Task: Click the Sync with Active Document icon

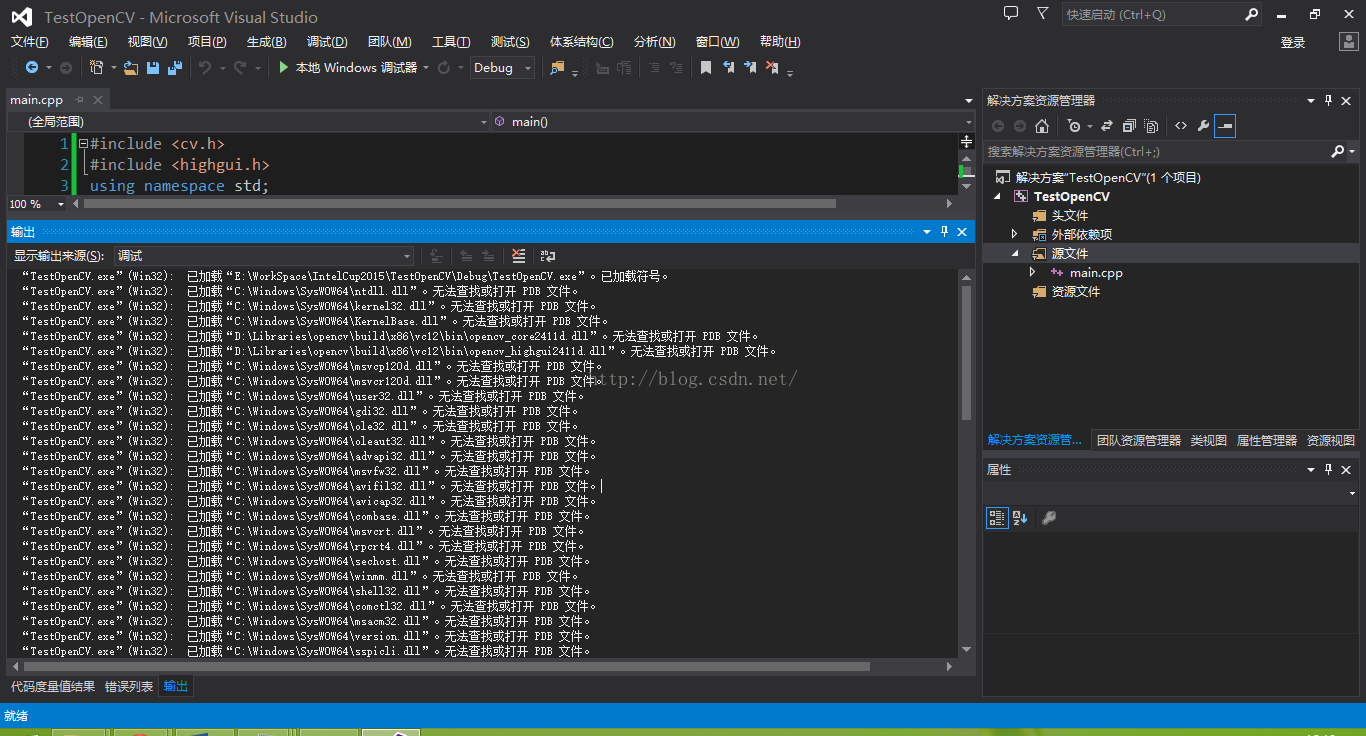Action: point(1107,126)
